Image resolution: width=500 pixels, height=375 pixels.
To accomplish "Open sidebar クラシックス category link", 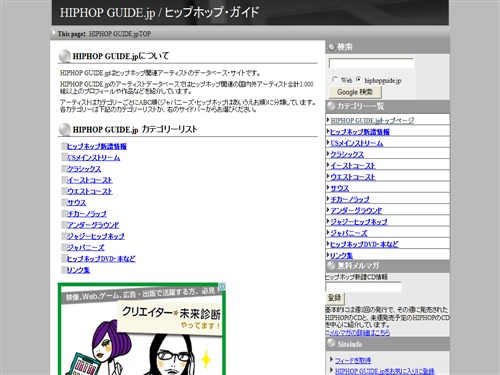I will 347,154.
